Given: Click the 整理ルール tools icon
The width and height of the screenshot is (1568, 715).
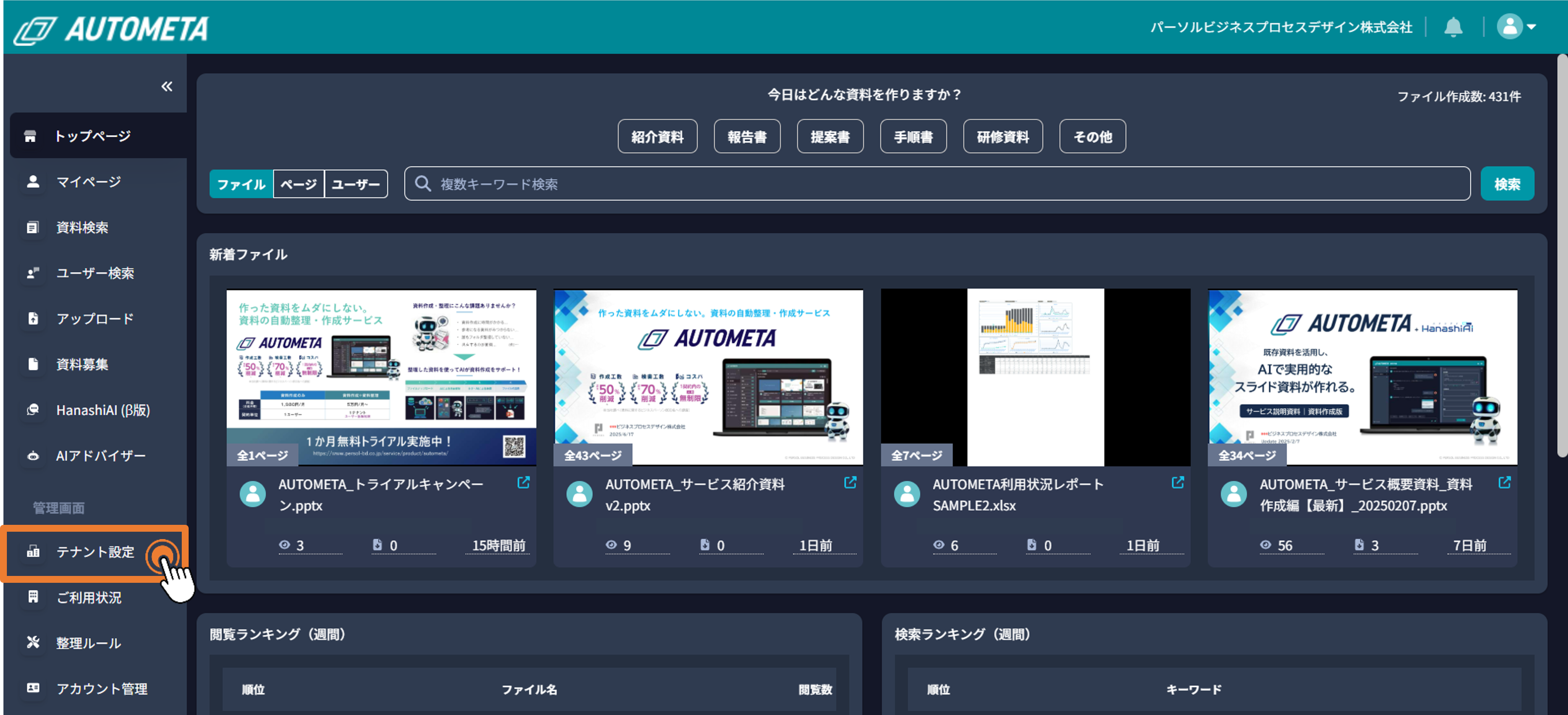Looking at the screenshot, I should click(x=33, y=643).
